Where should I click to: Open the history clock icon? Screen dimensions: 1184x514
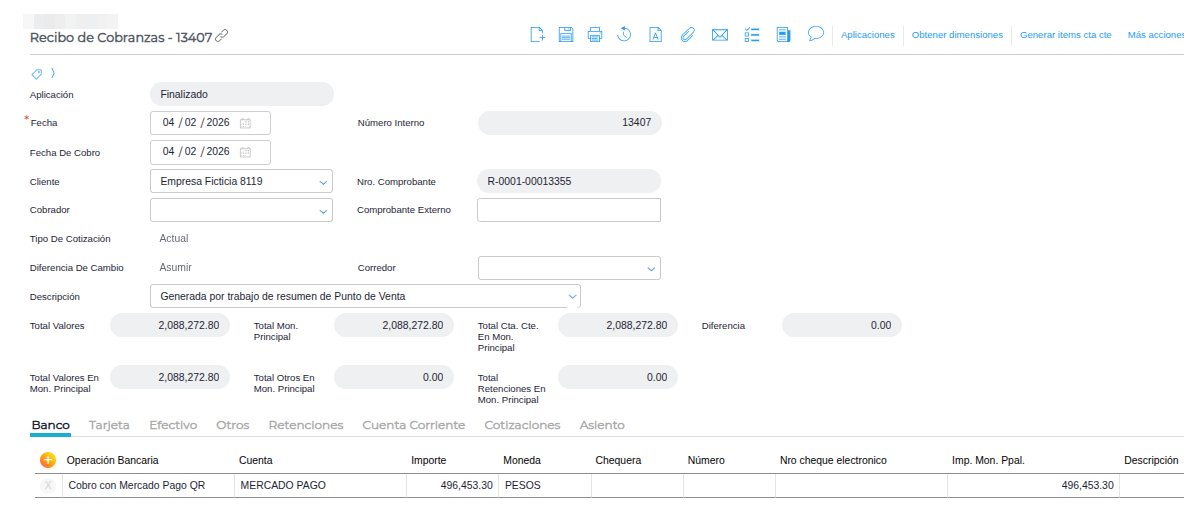(x=624, y=35)
